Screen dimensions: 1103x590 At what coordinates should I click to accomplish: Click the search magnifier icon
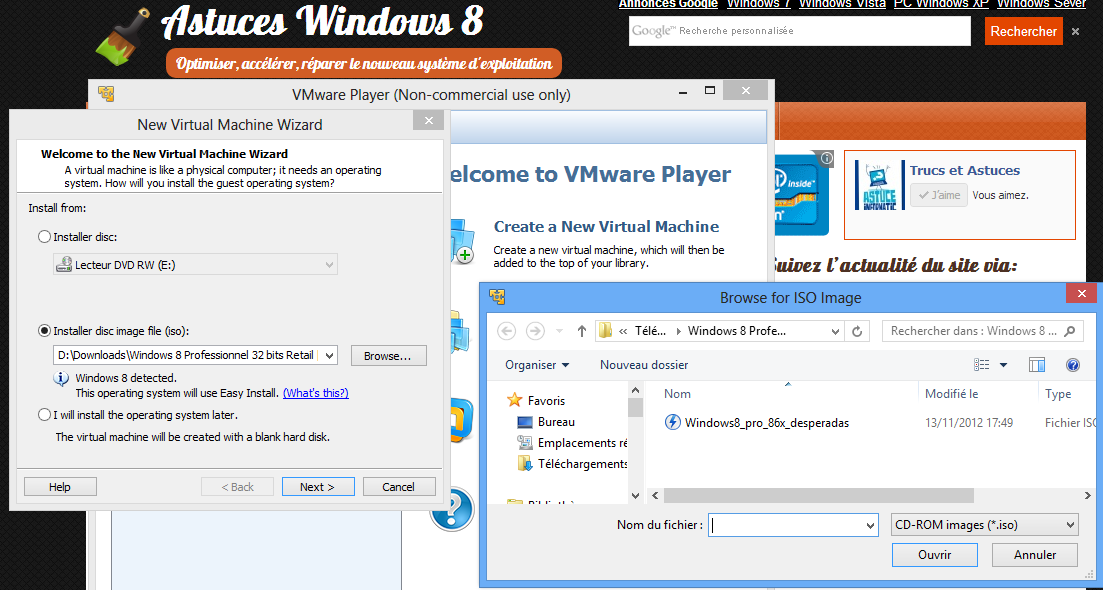coord(1071,331)
